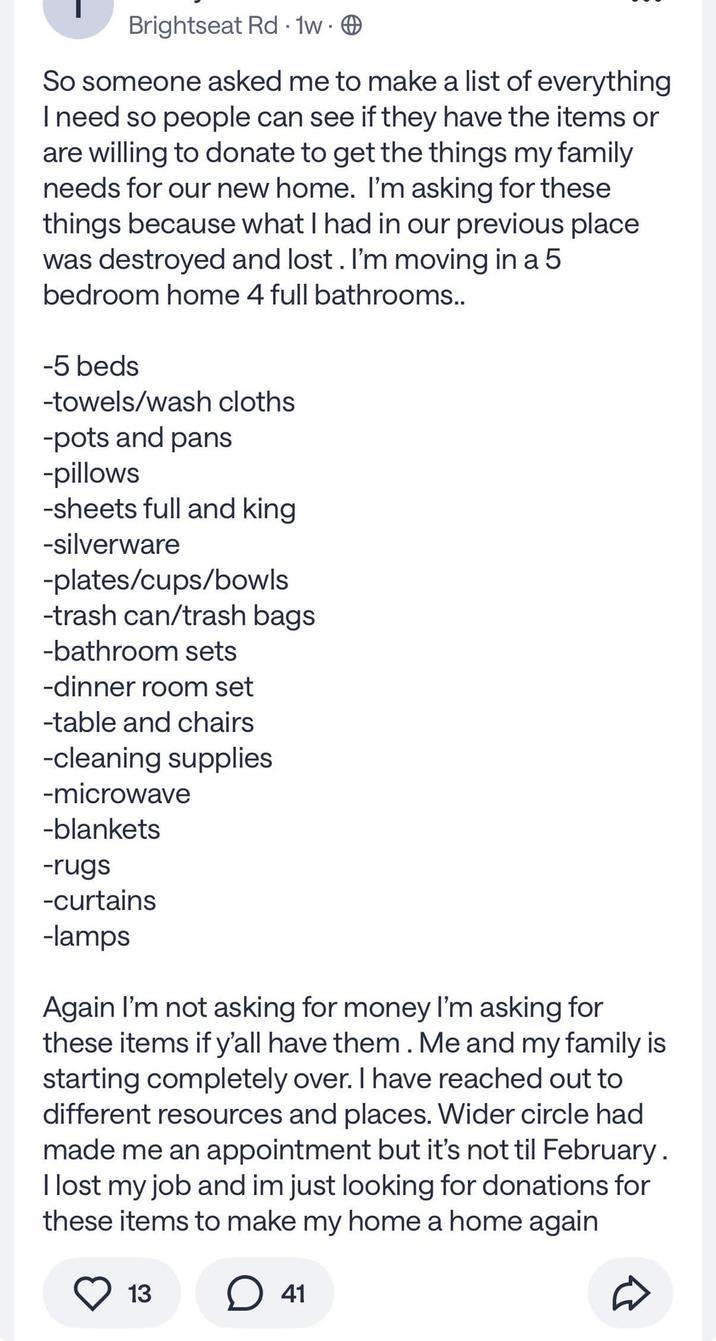Click the "-dinner room set" line
This screenshot has height=1341, width=716.
click(148, 687)
